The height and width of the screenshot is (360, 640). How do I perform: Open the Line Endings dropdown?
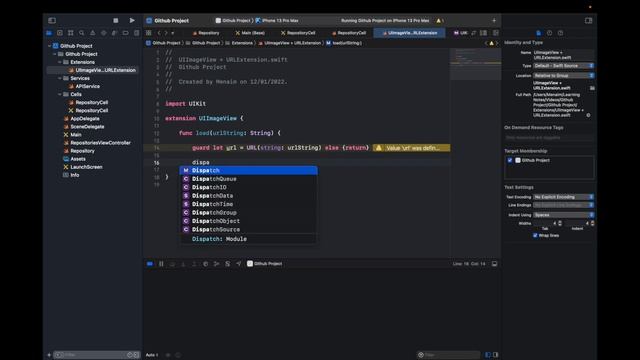click(563, 205)
